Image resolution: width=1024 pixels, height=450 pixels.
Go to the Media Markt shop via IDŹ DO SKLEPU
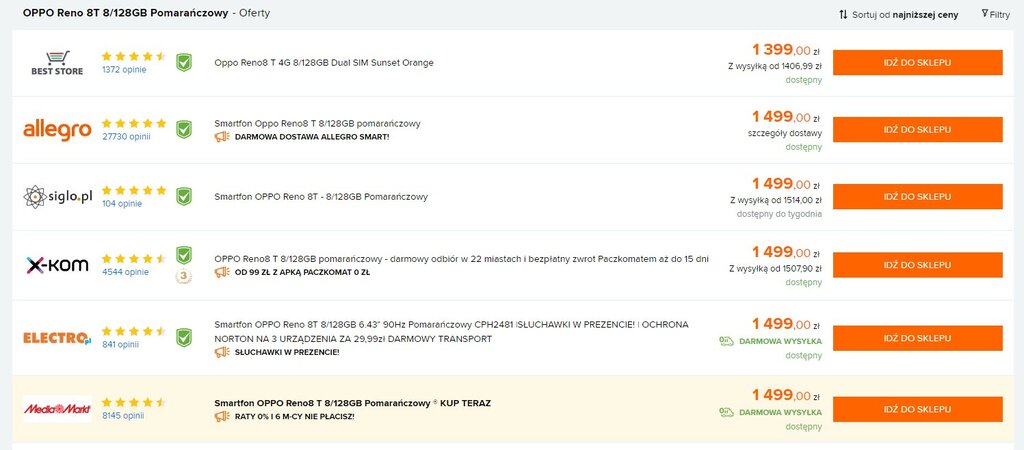point(918,409)
